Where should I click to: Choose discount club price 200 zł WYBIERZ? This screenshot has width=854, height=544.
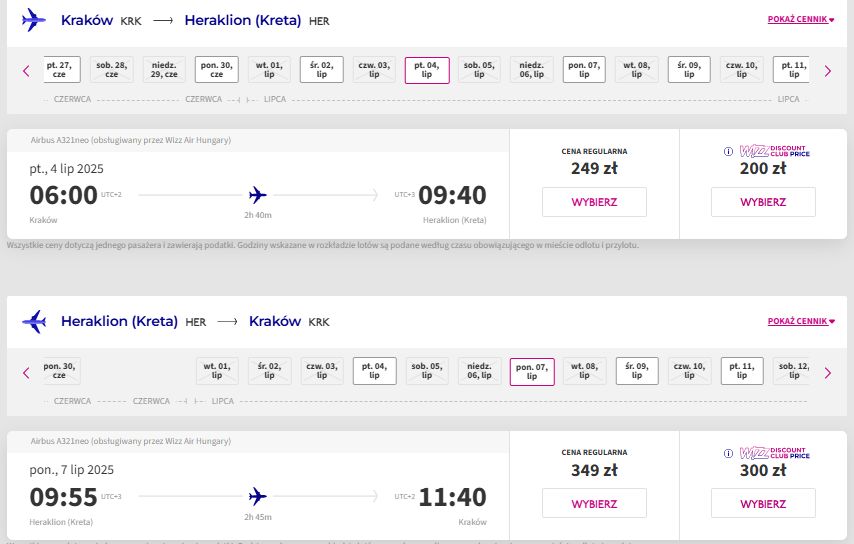(x=763, y=202)
